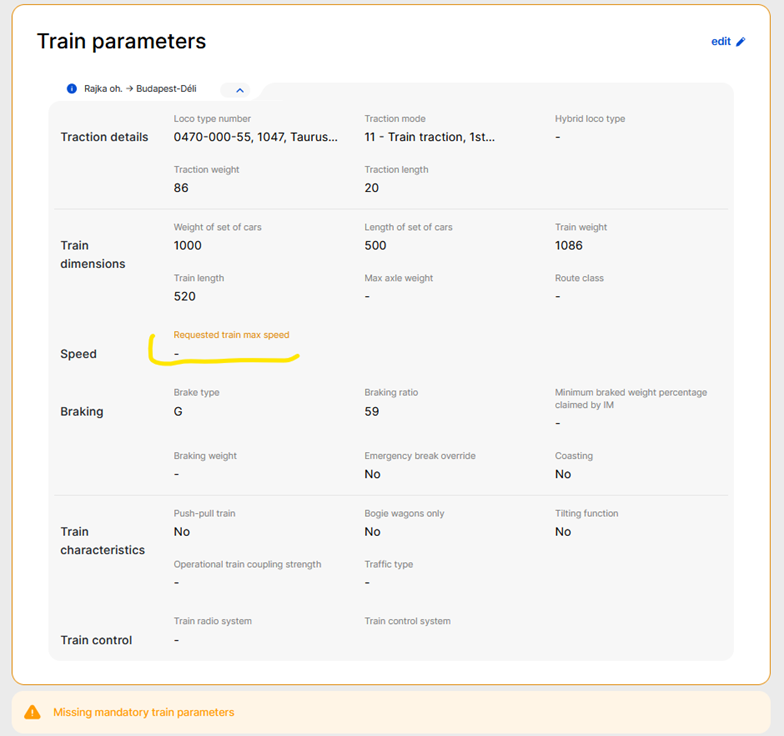Click the Requested train max speed label
The width and height of the screenshot is (784, 736).
pyautogui.click(x=232, y=334)
